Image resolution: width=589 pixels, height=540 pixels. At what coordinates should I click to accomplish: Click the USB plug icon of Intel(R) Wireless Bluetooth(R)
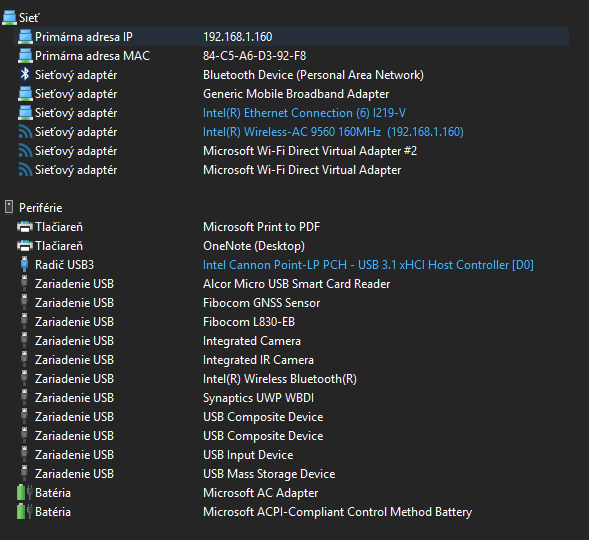tap(24, 379)
